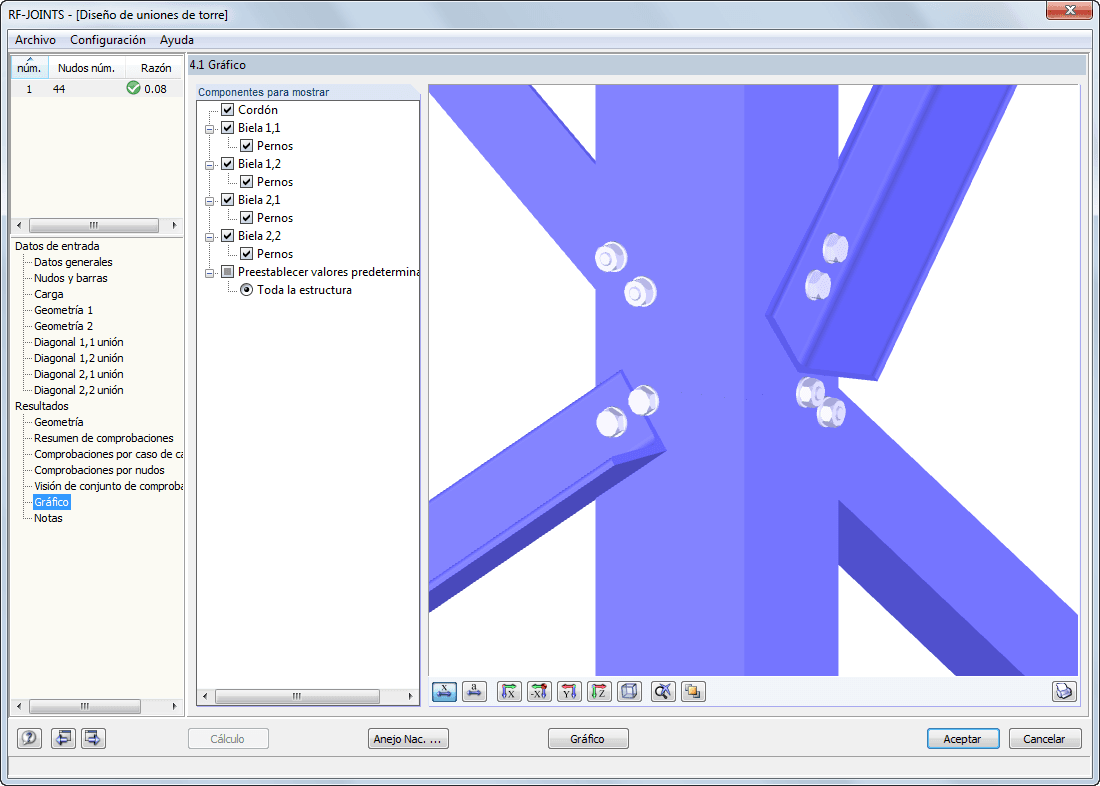Select the isometric view cube icon

(629, 691)
